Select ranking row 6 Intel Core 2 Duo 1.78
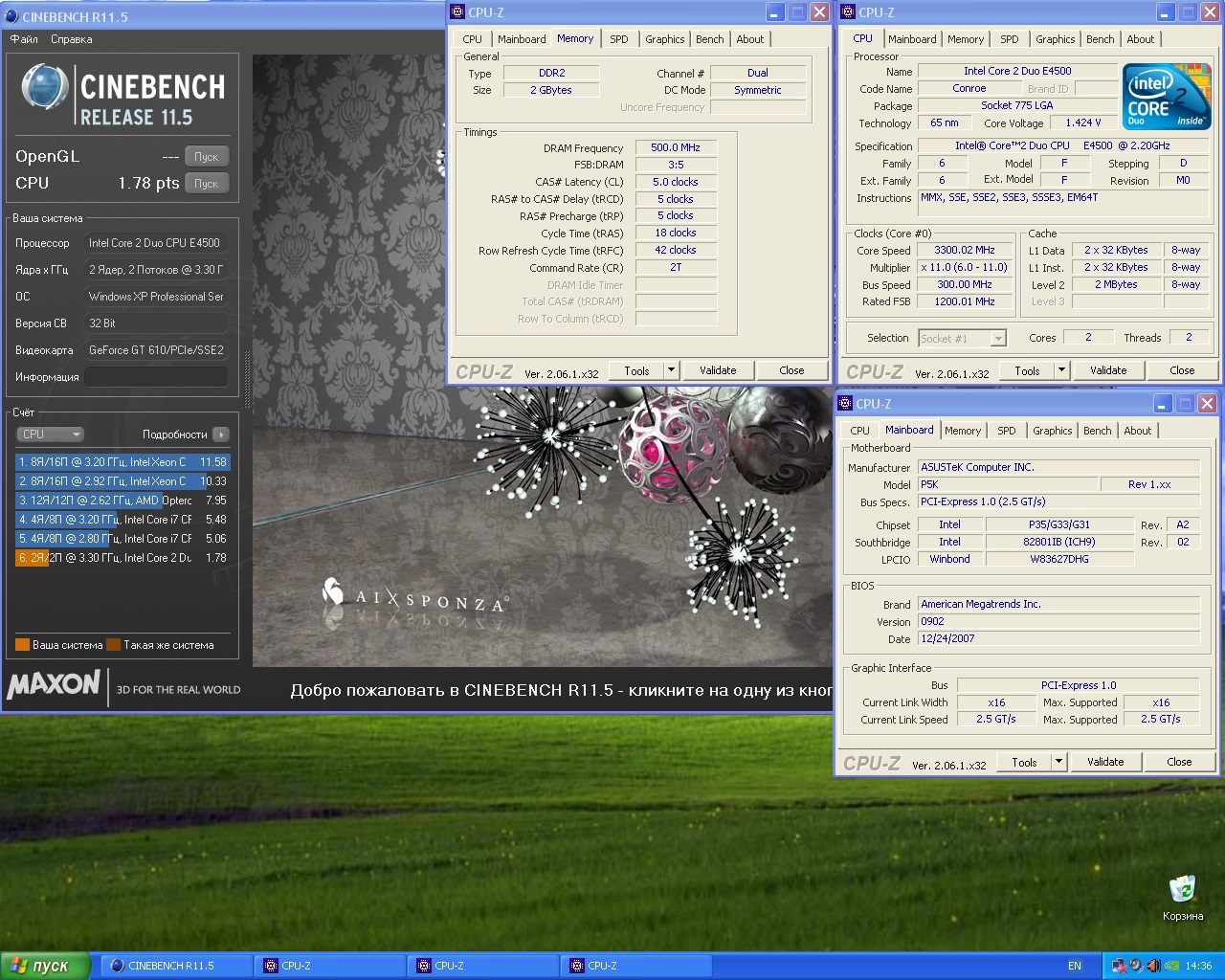Screen dimensions: 1225x980 coord(122,558)
